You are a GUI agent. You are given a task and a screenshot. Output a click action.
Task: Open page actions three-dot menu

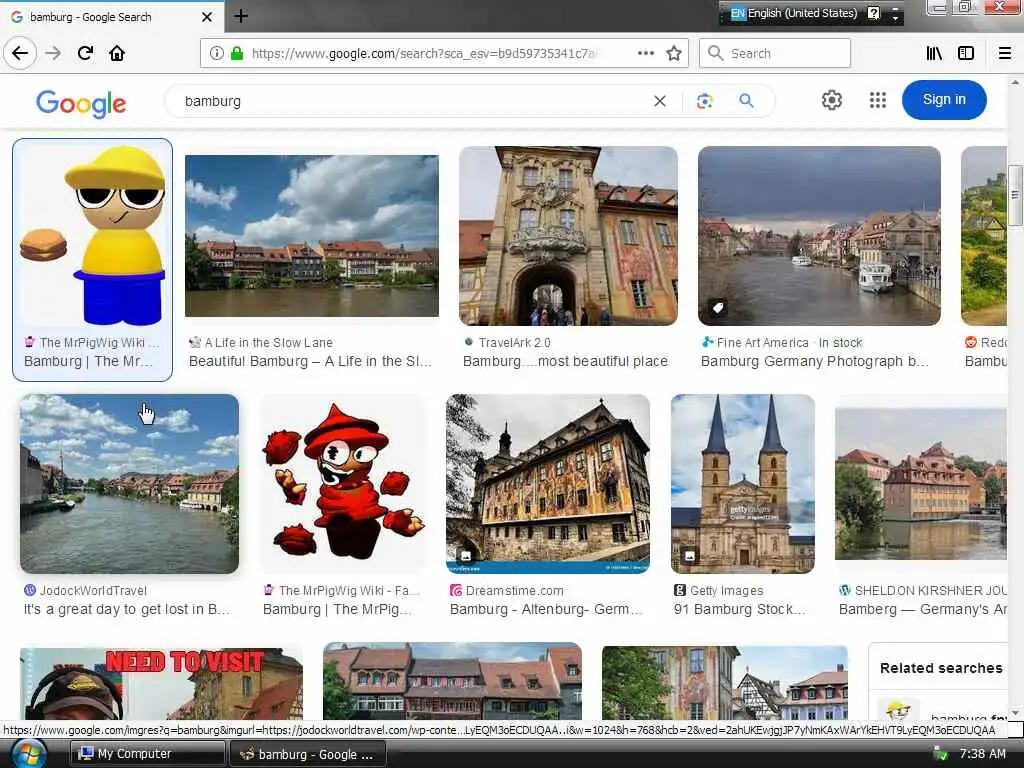pos(646,53)
